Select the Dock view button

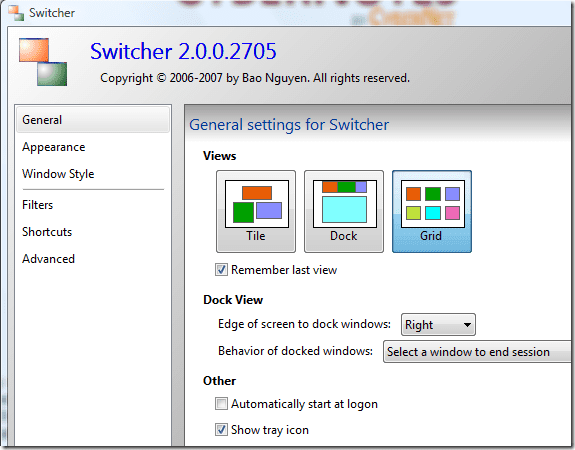coord(344,211)
